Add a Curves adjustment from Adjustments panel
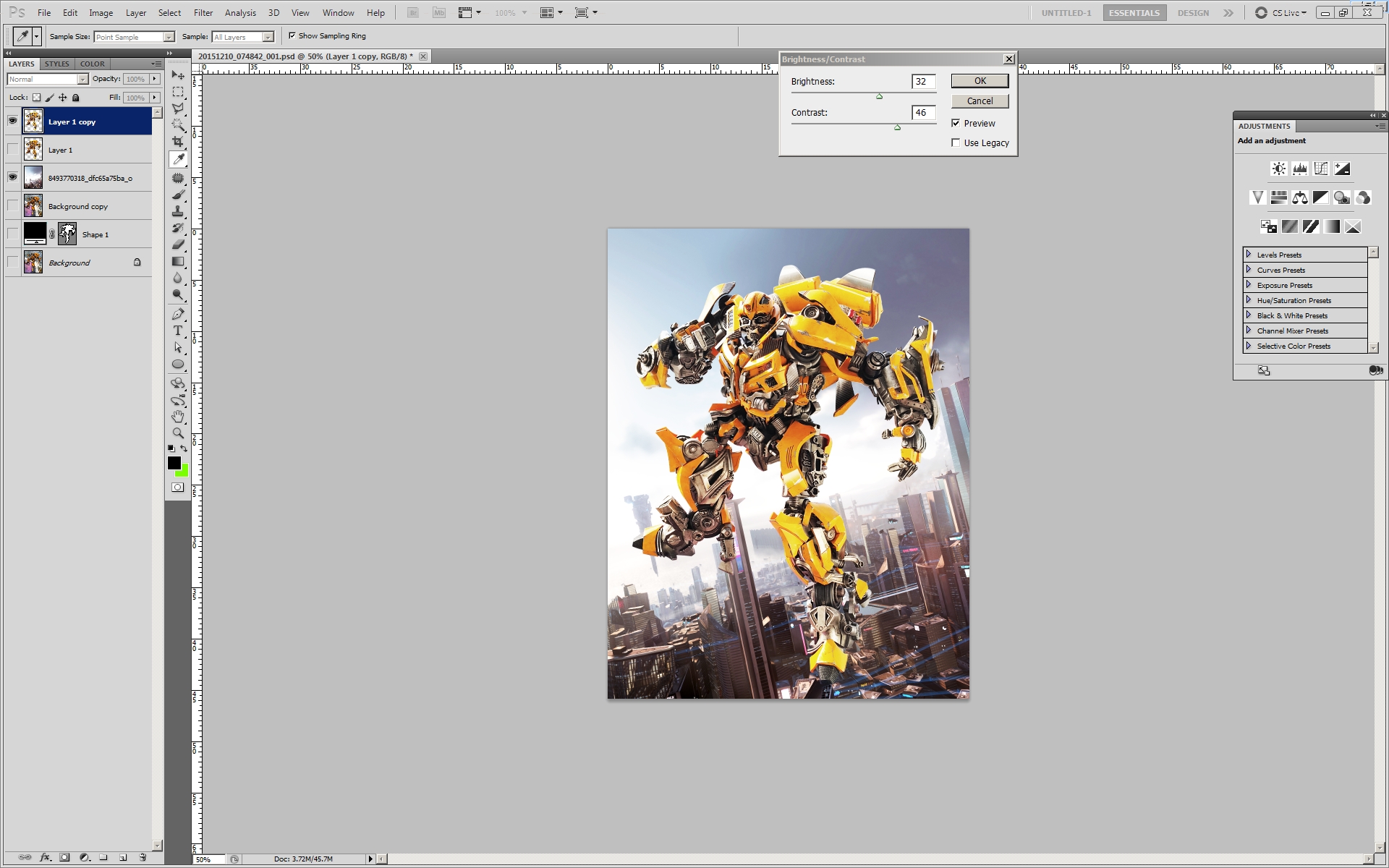 [x=1321, y=169]
